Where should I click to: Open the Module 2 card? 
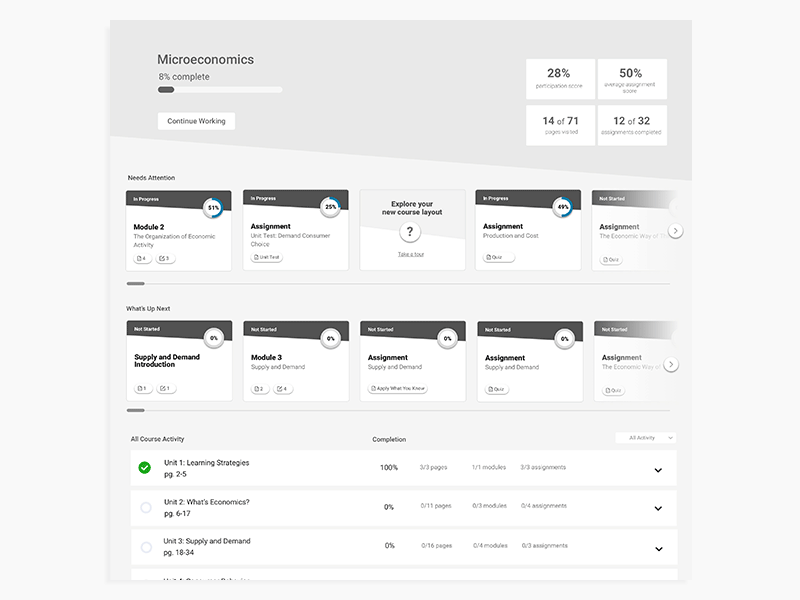pos(179,231)
